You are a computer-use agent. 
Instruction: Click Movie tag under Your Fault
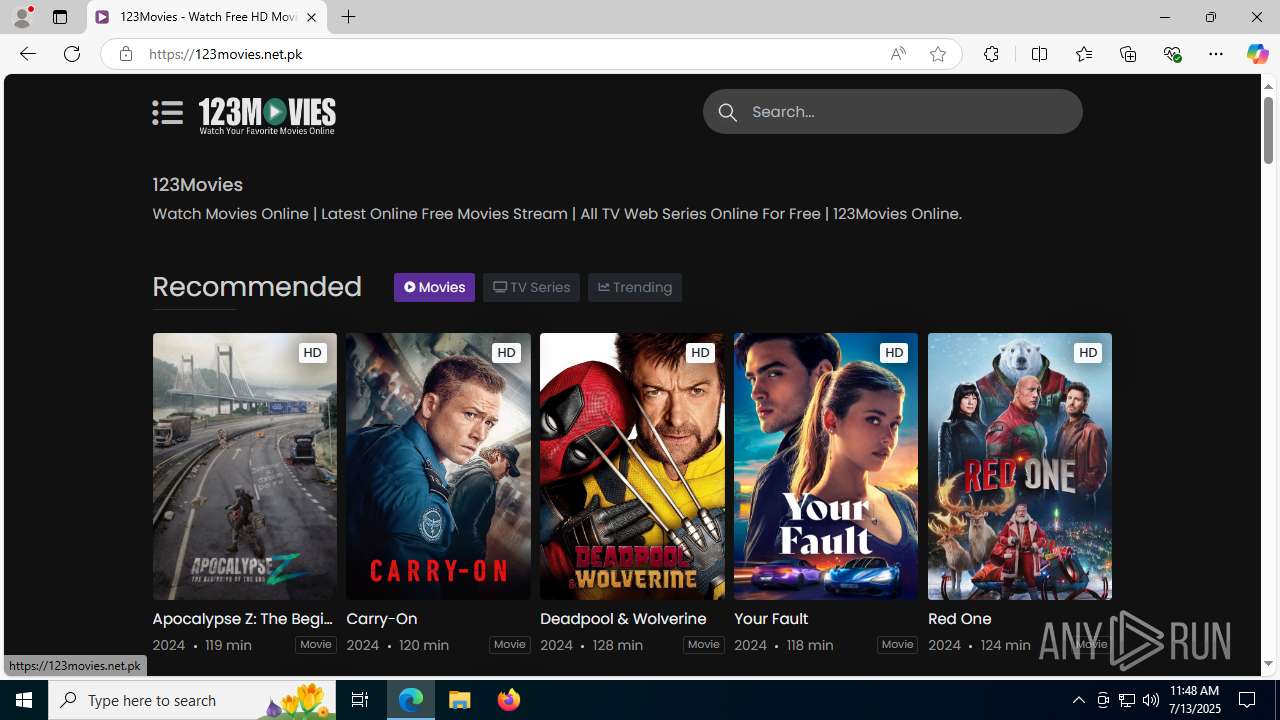(x=898, y=645)
